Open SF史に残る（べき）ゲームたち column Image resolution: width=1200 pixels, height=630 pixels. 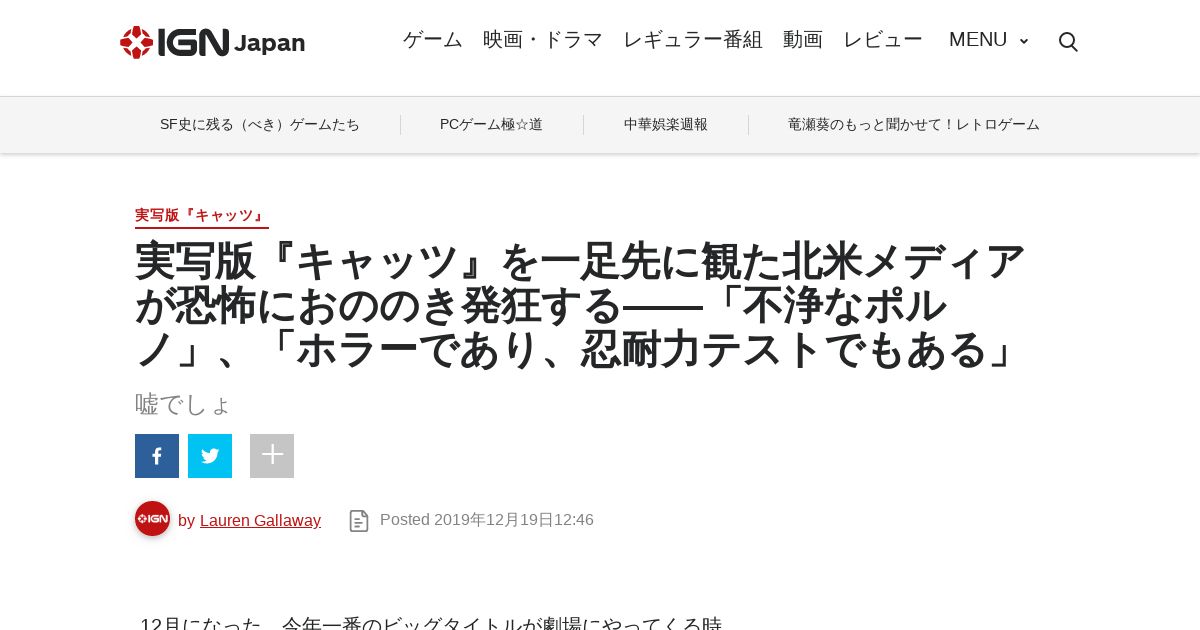[x=260, y=125]
